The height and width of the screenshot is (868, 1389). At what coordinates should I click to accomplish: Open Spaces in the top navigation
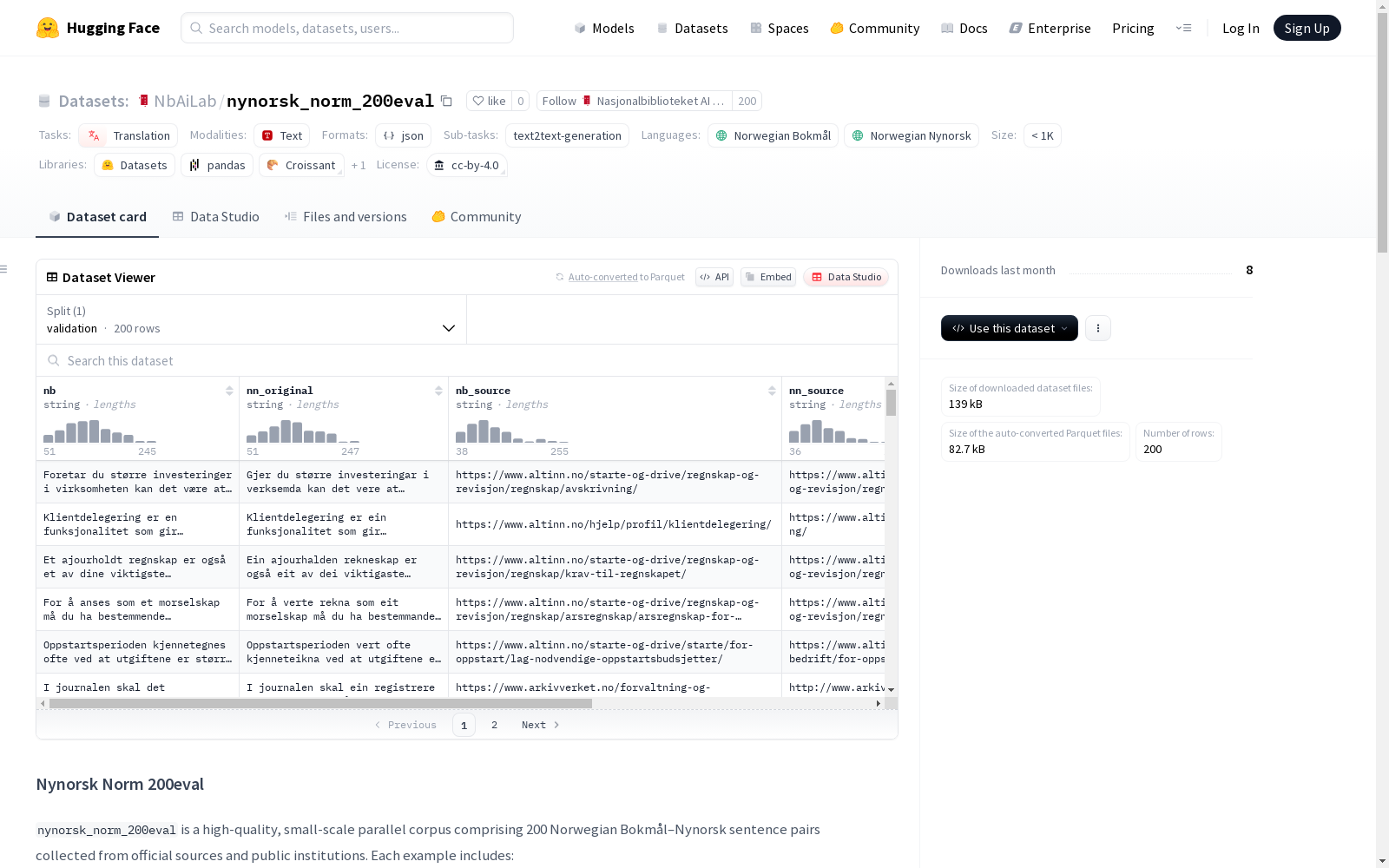tap(780, 28)
